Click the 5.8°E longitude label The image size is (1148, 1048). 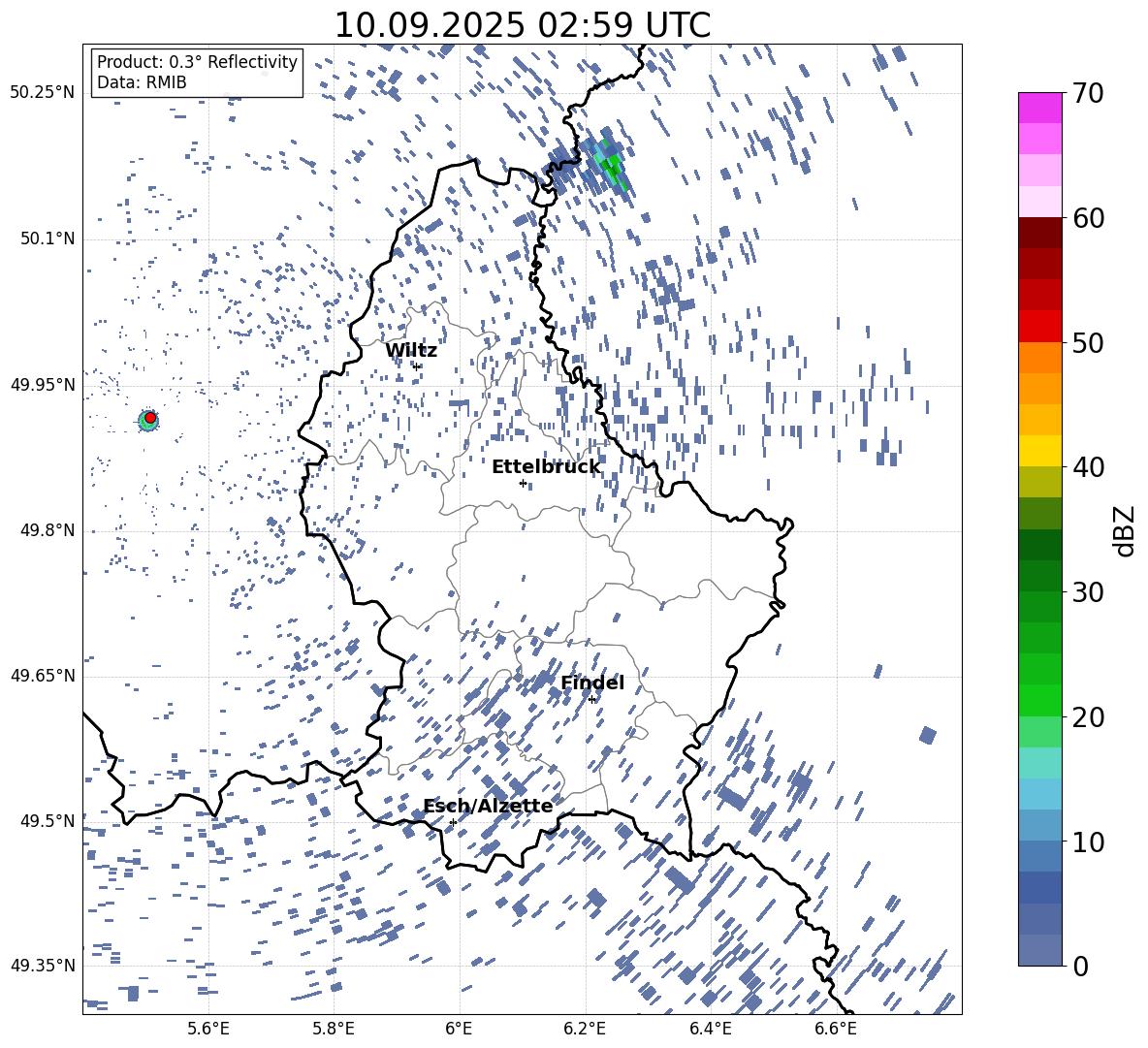click(334, 1029)
